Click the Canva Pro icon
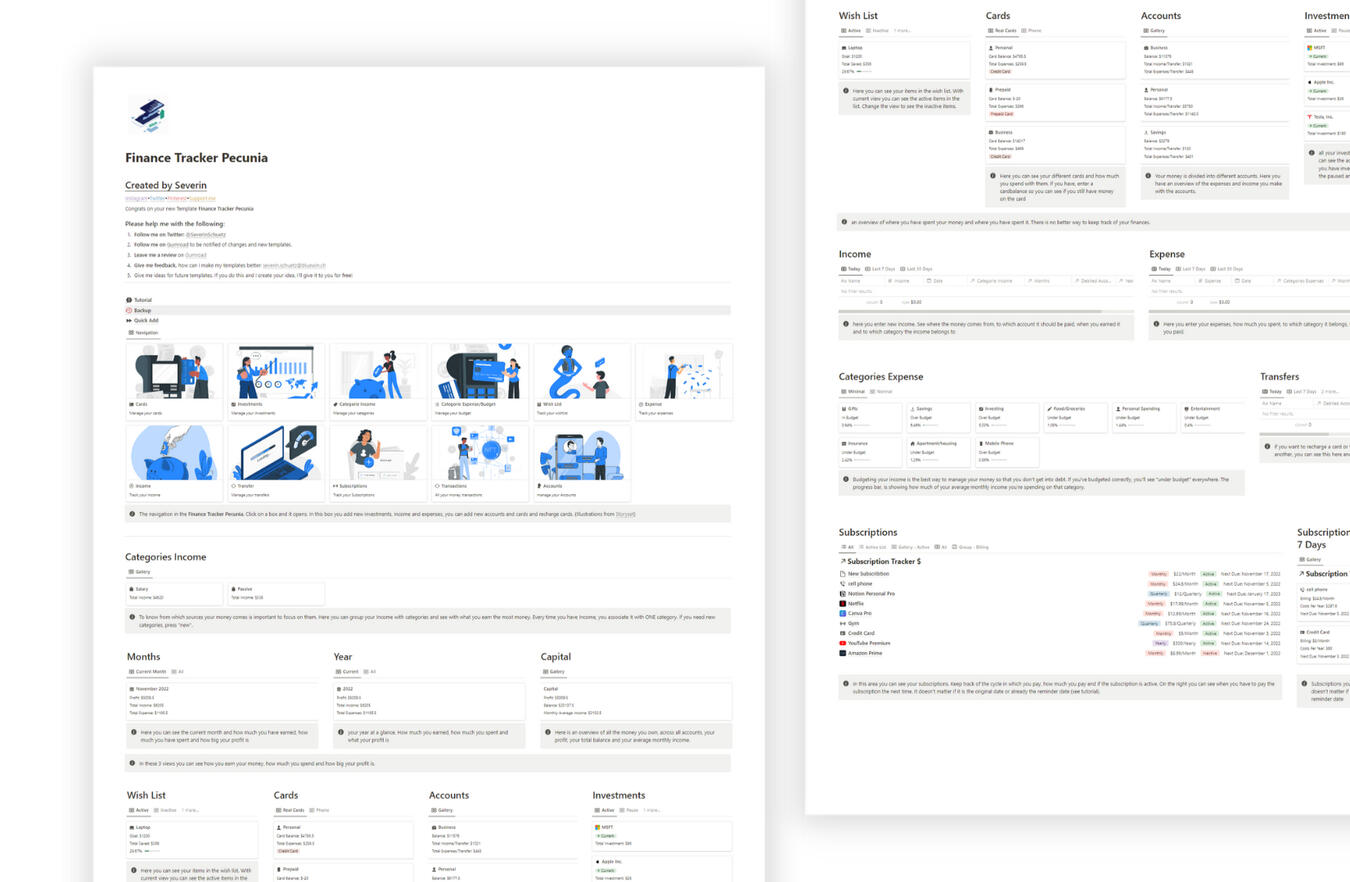 [x=843, y=613]
